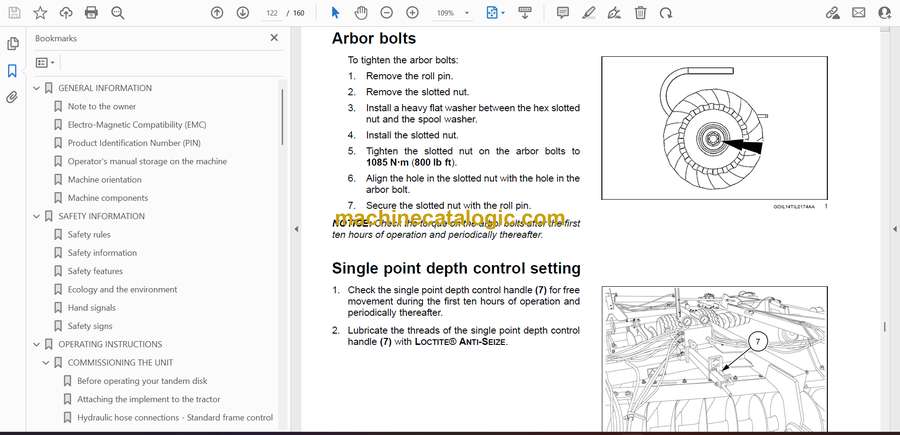Add a comment note
This screenshot has height=435, width=900.
(x=563, y=13)
